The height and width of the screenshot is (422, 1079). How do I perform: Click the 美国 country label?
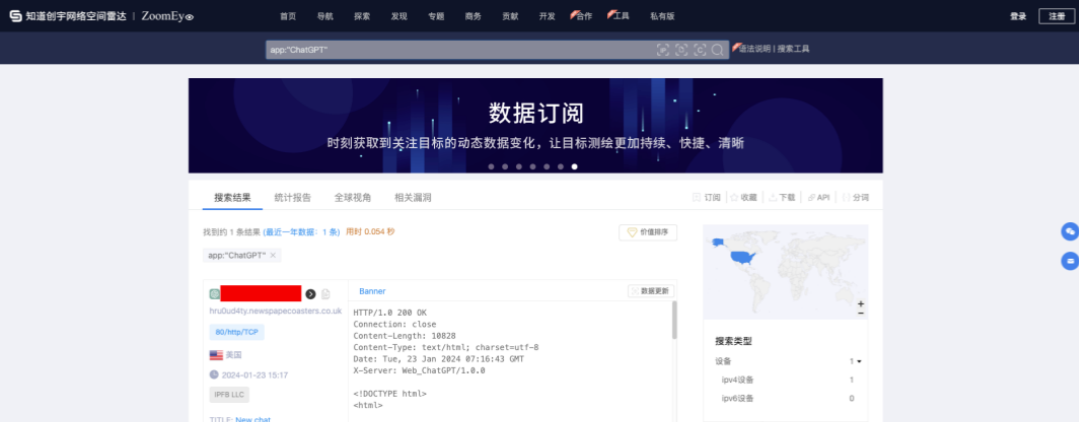pos(234,355)
